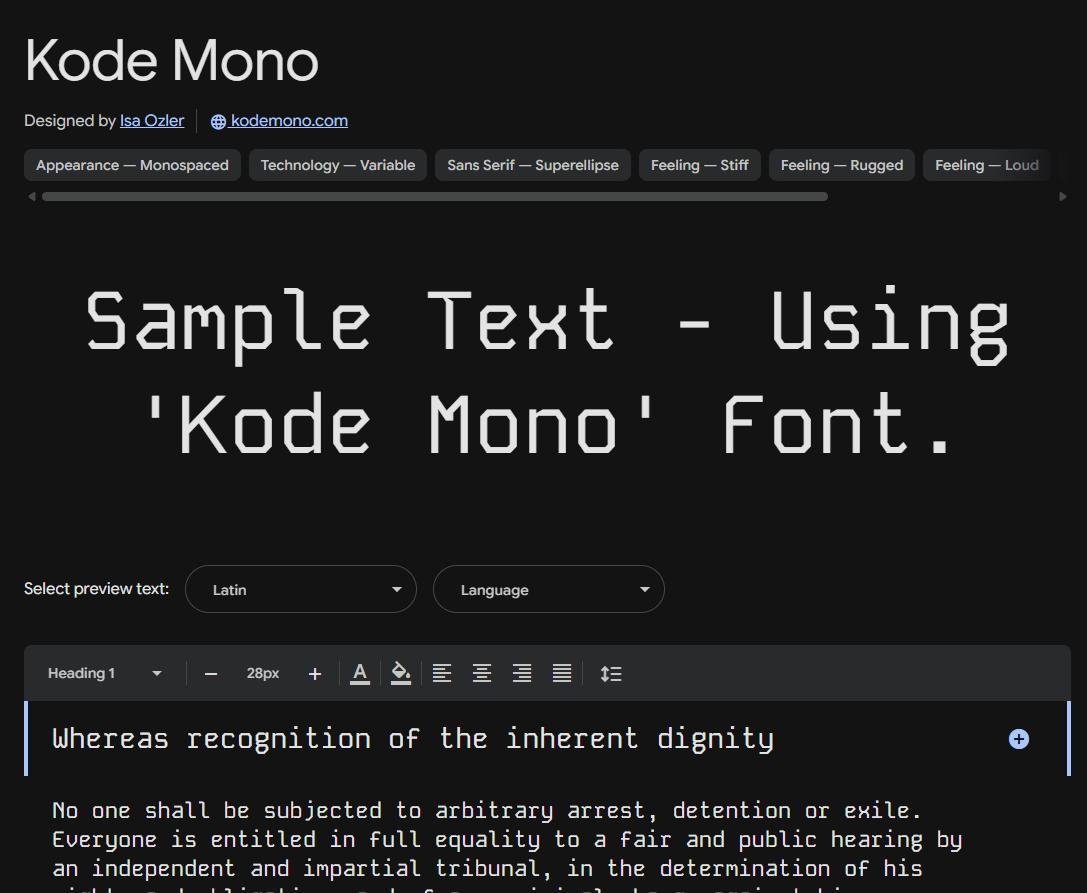The image size is (1087, 893).
Task: Click the blue plus icon beside heading
Action: click(x=1018, y=739)
